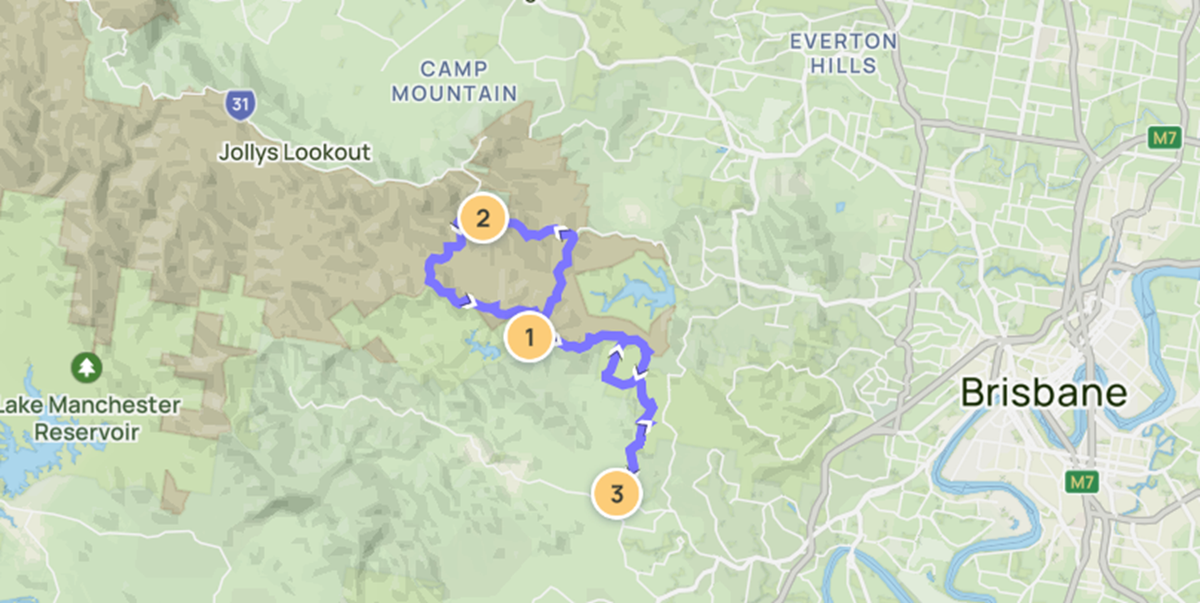
Task: Select the Everton Hills suburb label
Action: point(844,54)
